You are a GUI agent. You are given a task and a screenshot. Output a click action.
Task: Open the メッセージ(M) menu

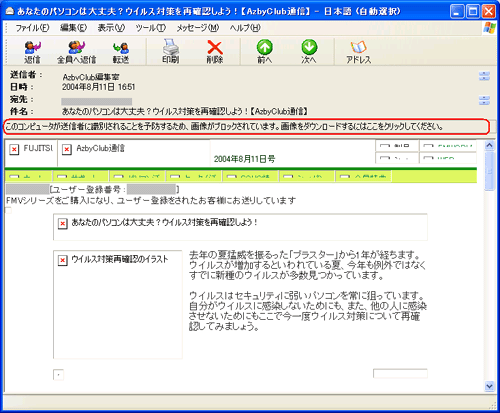click(197, 28)
